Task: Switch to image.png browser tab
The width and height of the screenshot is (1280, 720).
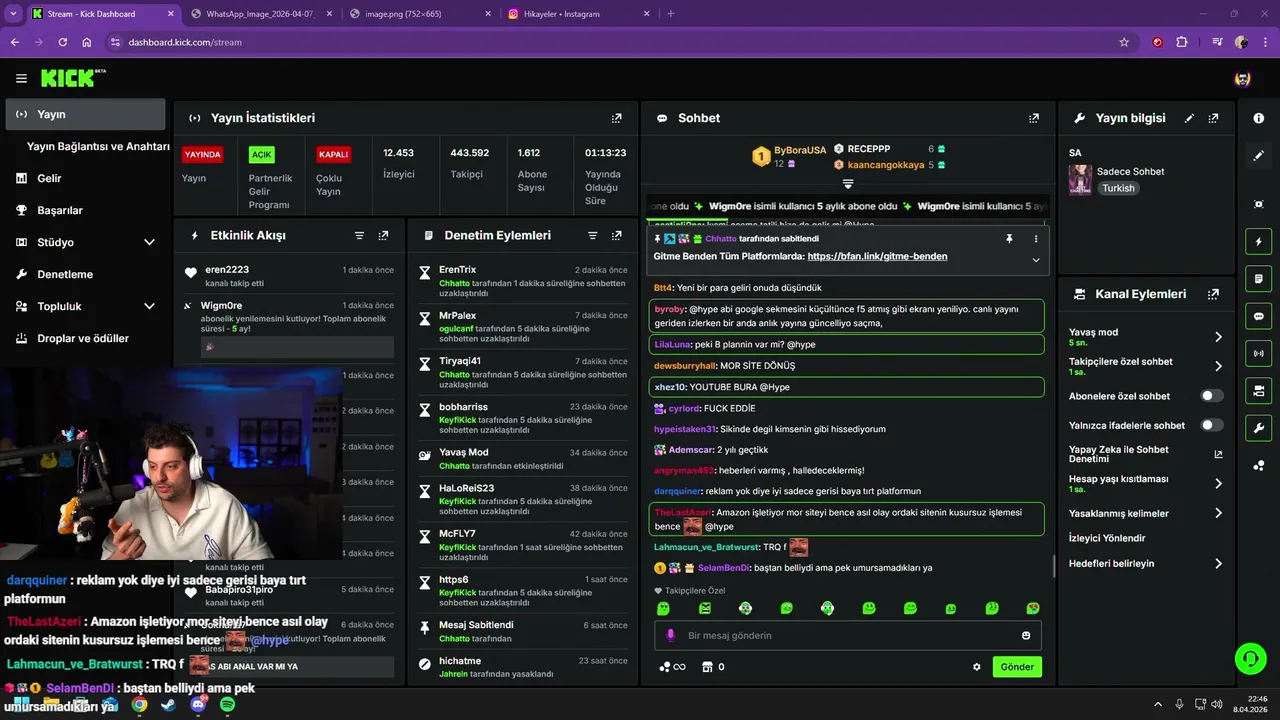Action: [x=418, y=14]
